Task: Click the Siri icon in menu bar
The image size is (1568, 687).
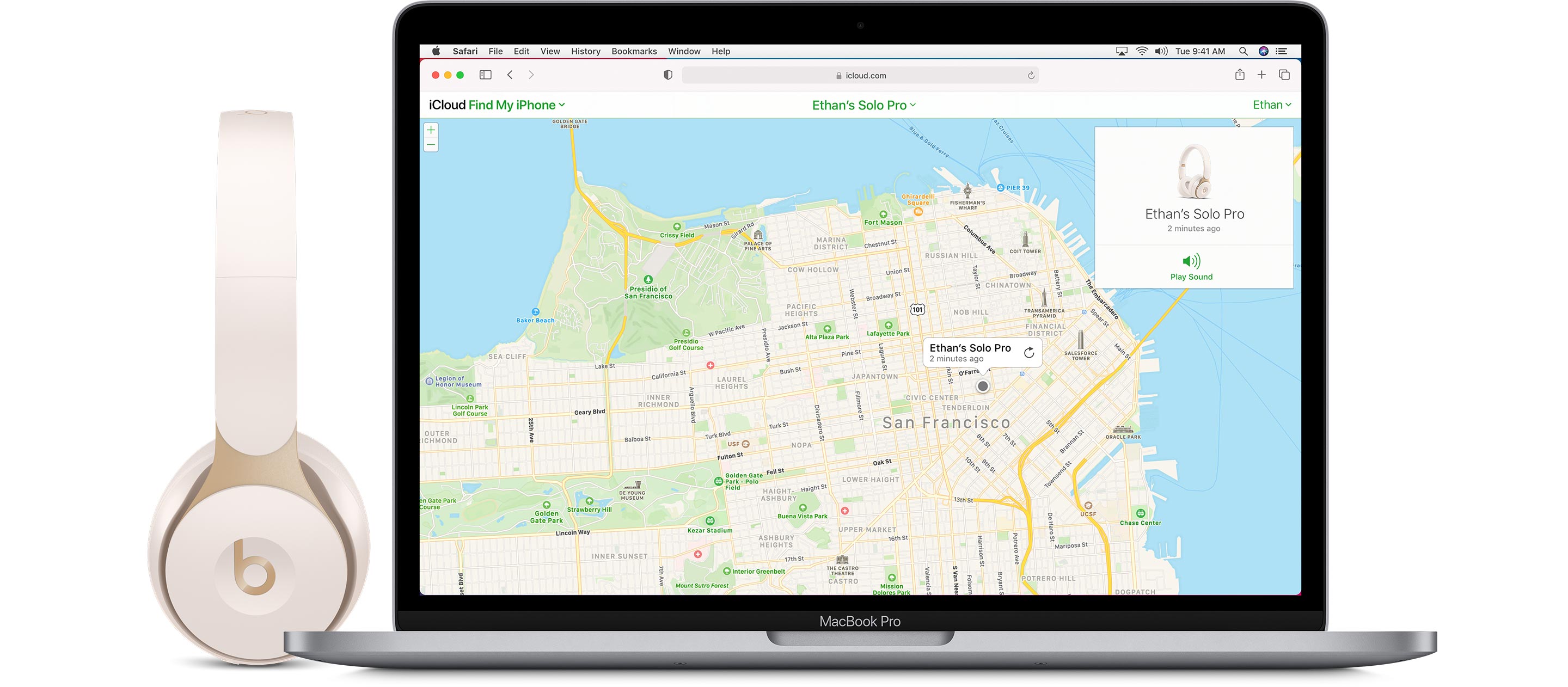Action: [1263, 51]
